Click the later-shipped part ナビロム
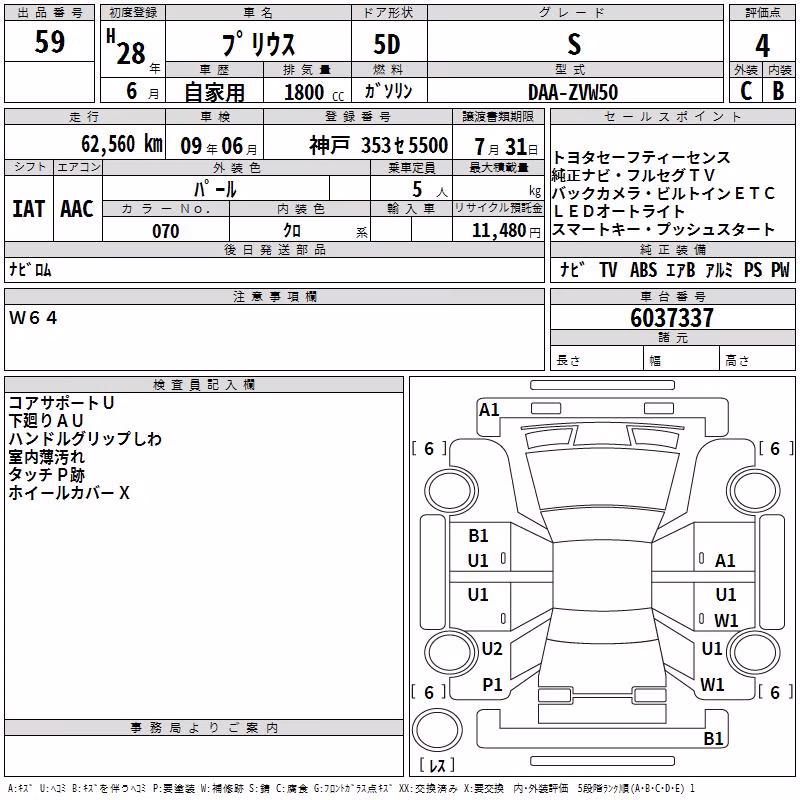Screen dimensions: 800x800 [x=30, y=269]
